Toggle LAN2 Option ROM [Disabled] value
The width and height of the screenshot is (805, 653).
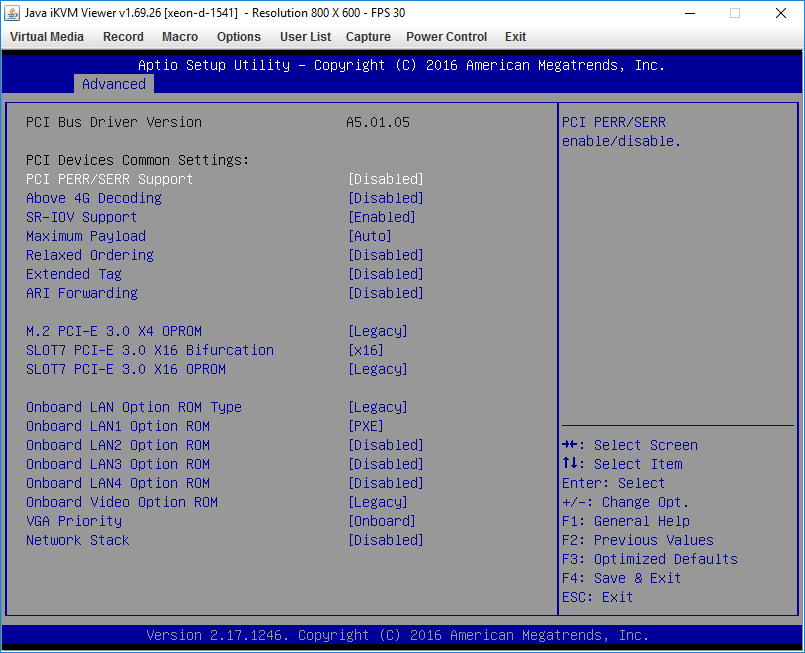[x=386, y=445]
